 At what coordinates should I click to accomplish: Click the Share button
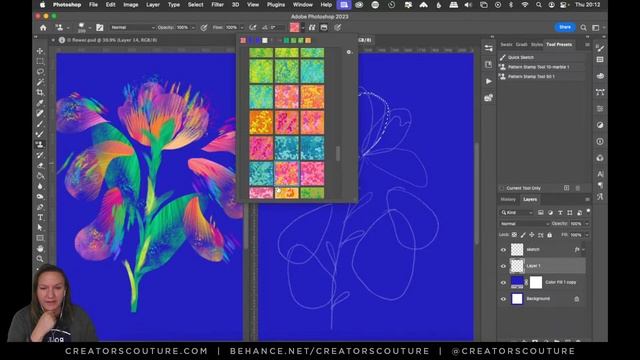pyautogui.click(x=565, y=27)
